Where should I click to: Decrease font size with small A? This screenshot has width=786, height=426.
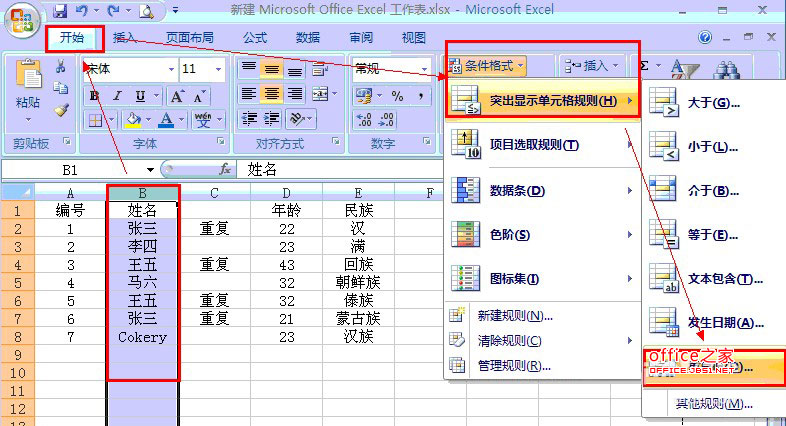click(199, 96)
